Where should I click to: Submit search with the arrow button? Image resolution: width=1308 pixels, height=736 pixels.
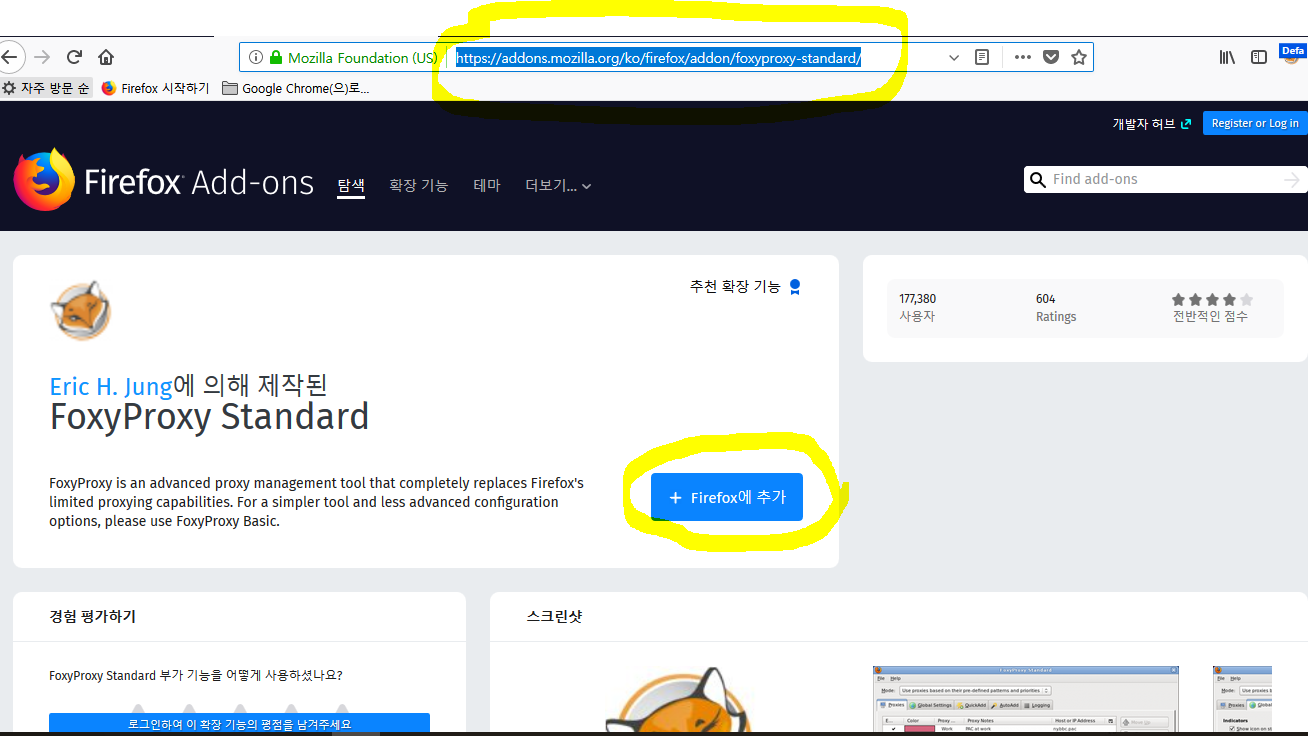coord(1292,180)
